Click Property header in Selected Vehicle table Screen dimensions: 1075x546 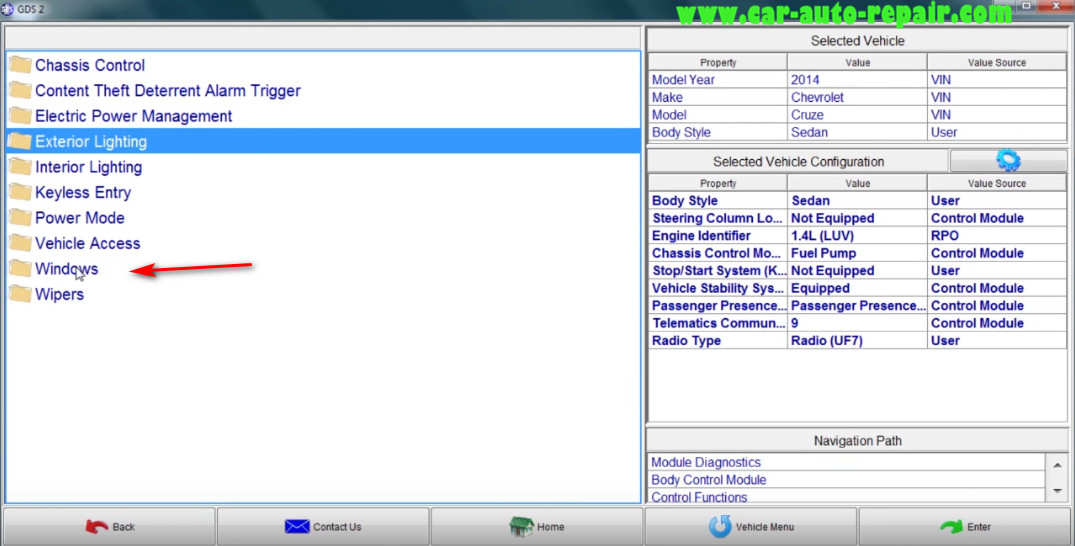click(718, 62)
